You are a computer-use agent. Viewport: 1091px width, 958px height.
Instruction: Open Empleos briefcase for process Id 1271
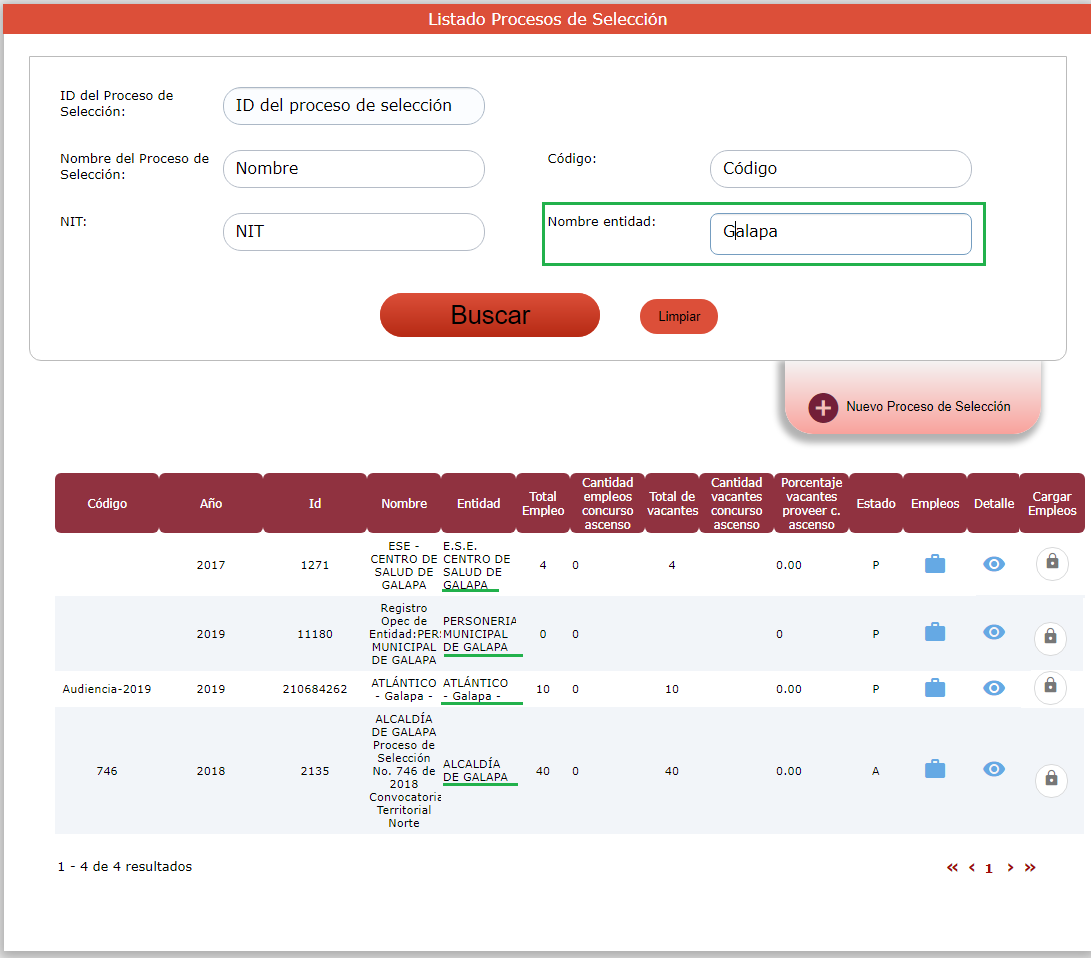click(x=935, y=565)
